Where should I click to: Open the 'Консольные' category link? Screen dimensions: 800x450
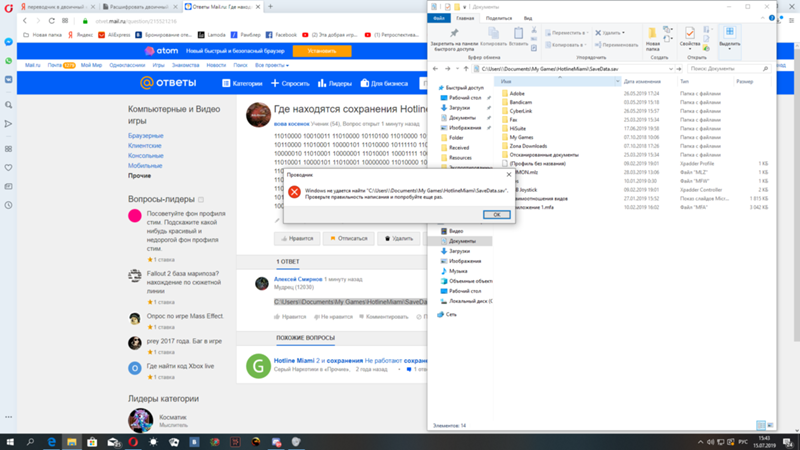click(x=145, y=156)
